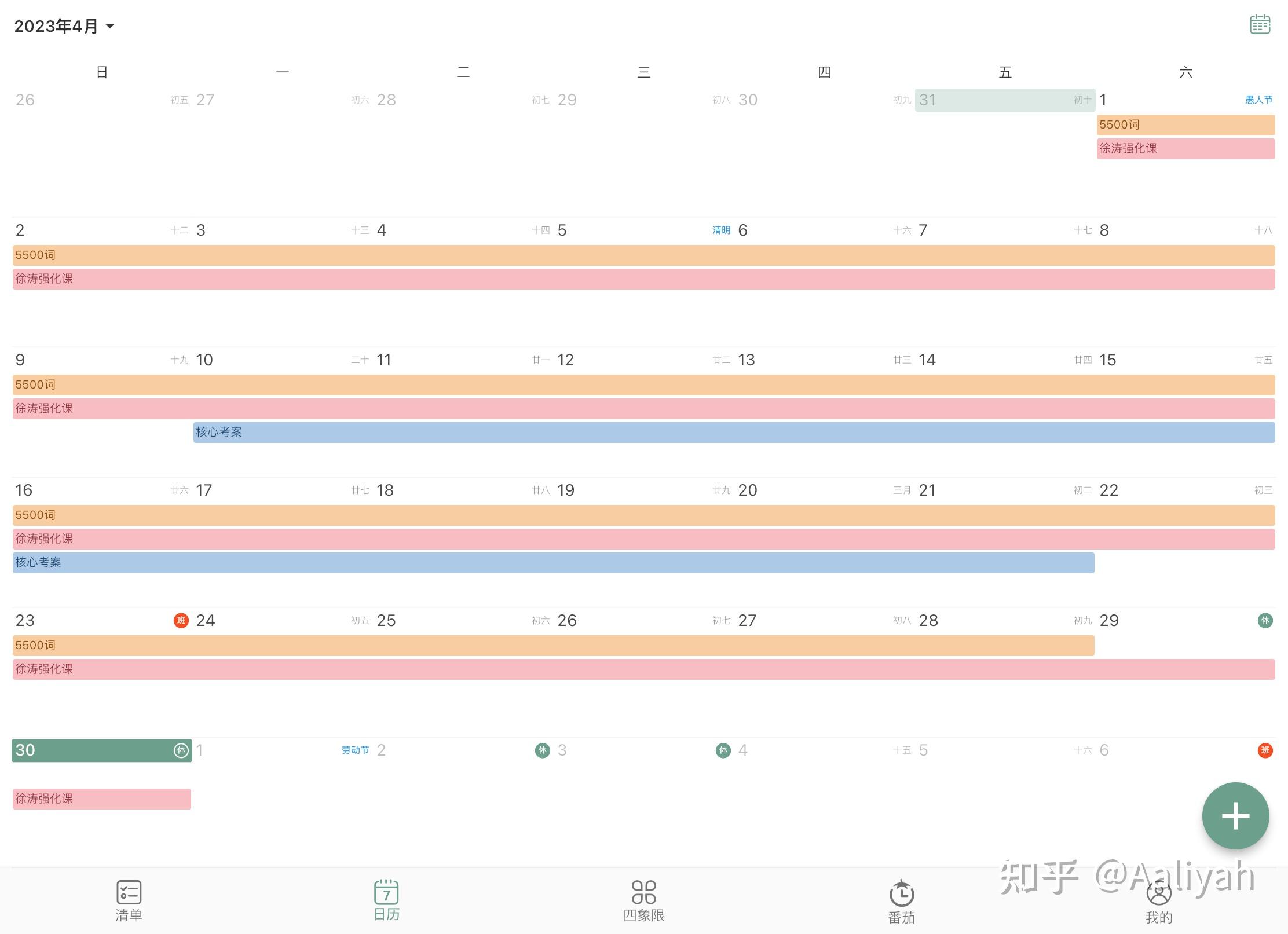This screenshot has height=934, width=1288.
Task: Open the calendar view switcher icon
Action: [x=1260, y=25]
